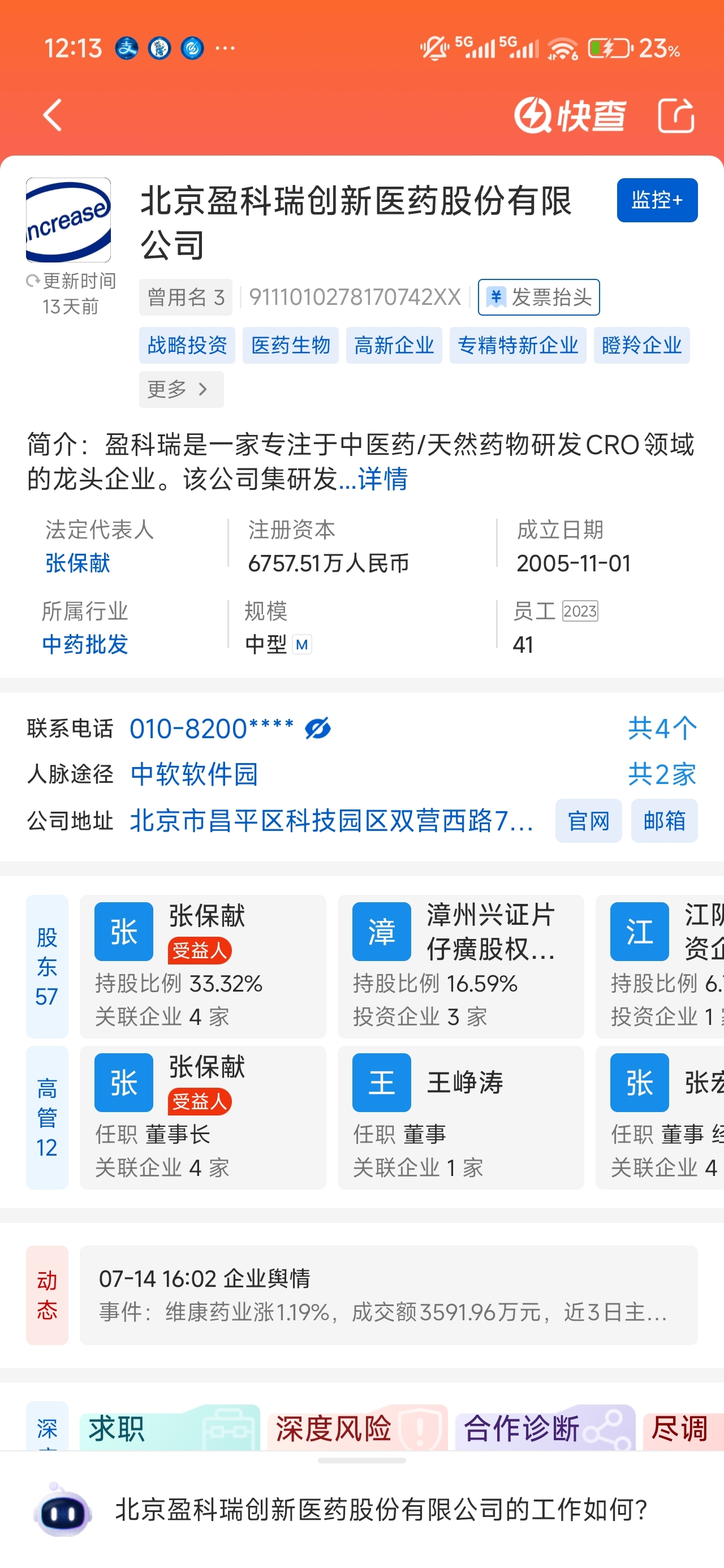Tap registered capital 6757.51万人民币
724x1568 pixels.
coord(328,563)
